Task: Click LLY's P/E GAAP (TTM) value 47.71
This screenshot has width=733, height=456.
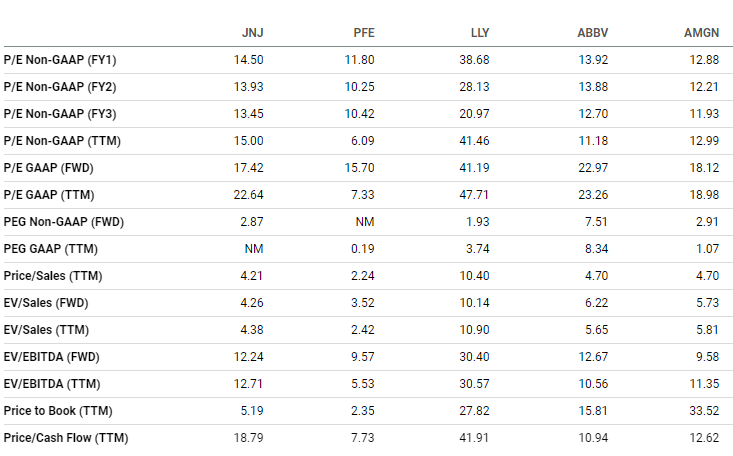Action: coord(474,195)
